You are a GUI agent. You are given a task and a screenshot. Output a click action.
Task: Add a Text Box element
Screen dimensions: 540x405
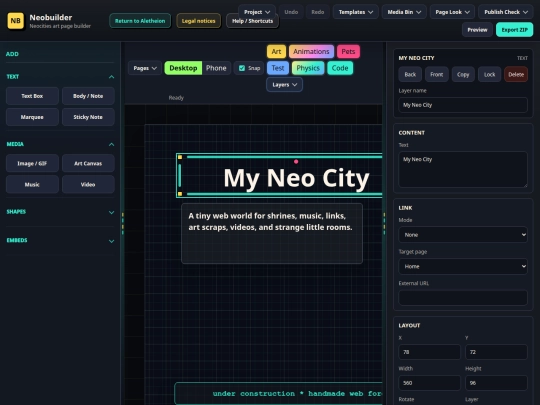coord(32,96)
